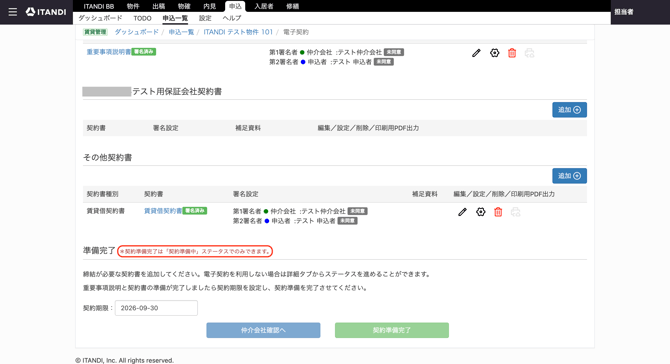Viewport: 670px width, 364px height.
Task: Open ダッシュボード in the sub-menu bar
Action: pos(100,18)
